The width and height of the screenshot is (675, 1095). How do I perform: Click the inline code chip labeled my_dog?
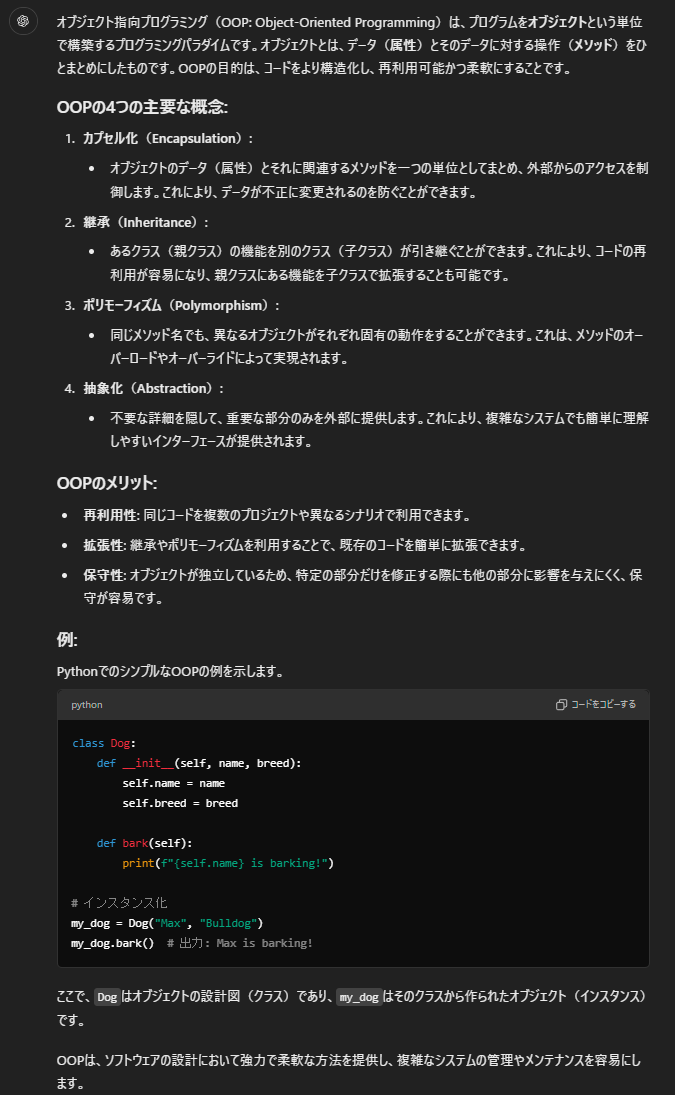[x=359, y=997]
